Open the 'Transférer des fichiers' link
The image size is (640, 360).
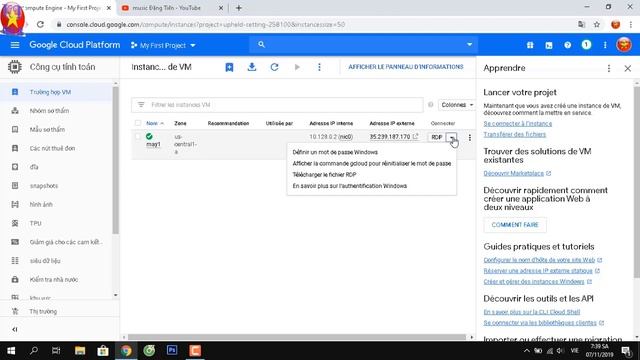click(514, 134)
